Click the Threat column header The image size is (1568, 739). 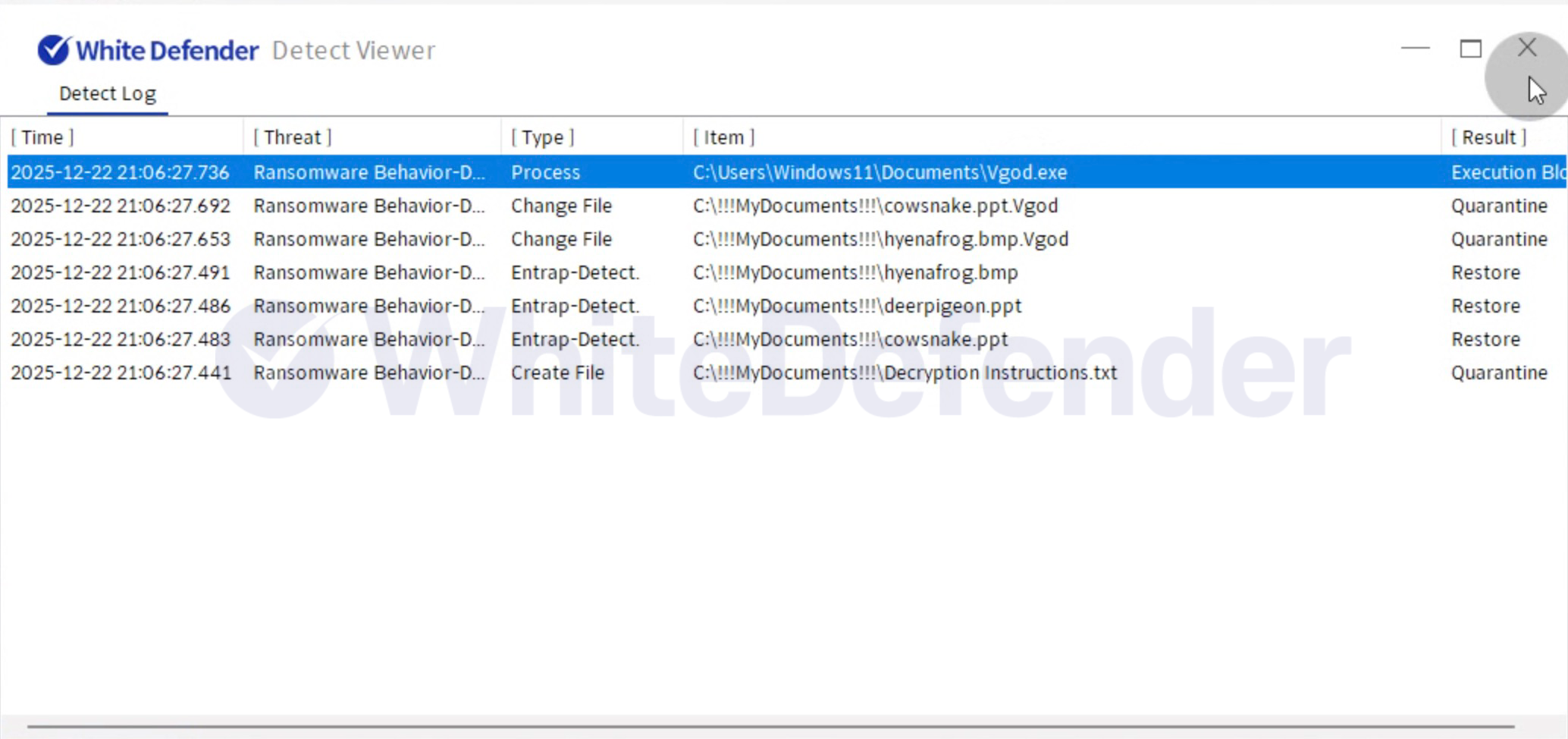pyautogui.click(x=293, y=137)
